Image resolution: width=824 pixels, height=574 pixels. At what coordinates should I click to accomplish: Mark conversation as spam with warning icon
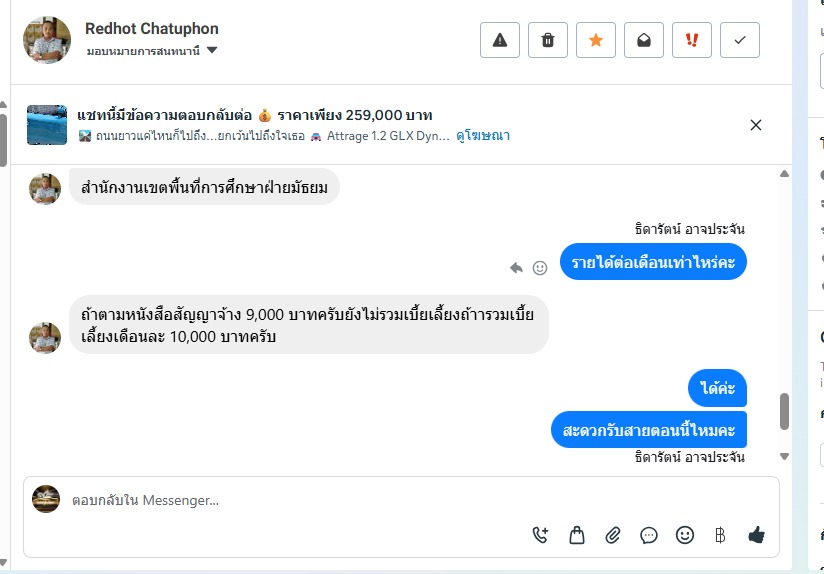(x=500, y=40)
